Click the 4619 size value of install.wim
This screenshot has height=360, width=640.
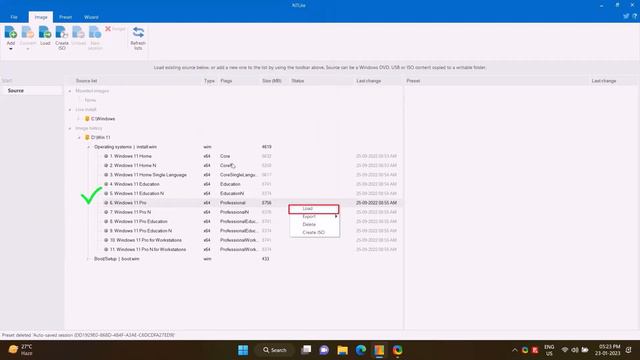pos(267,147)
